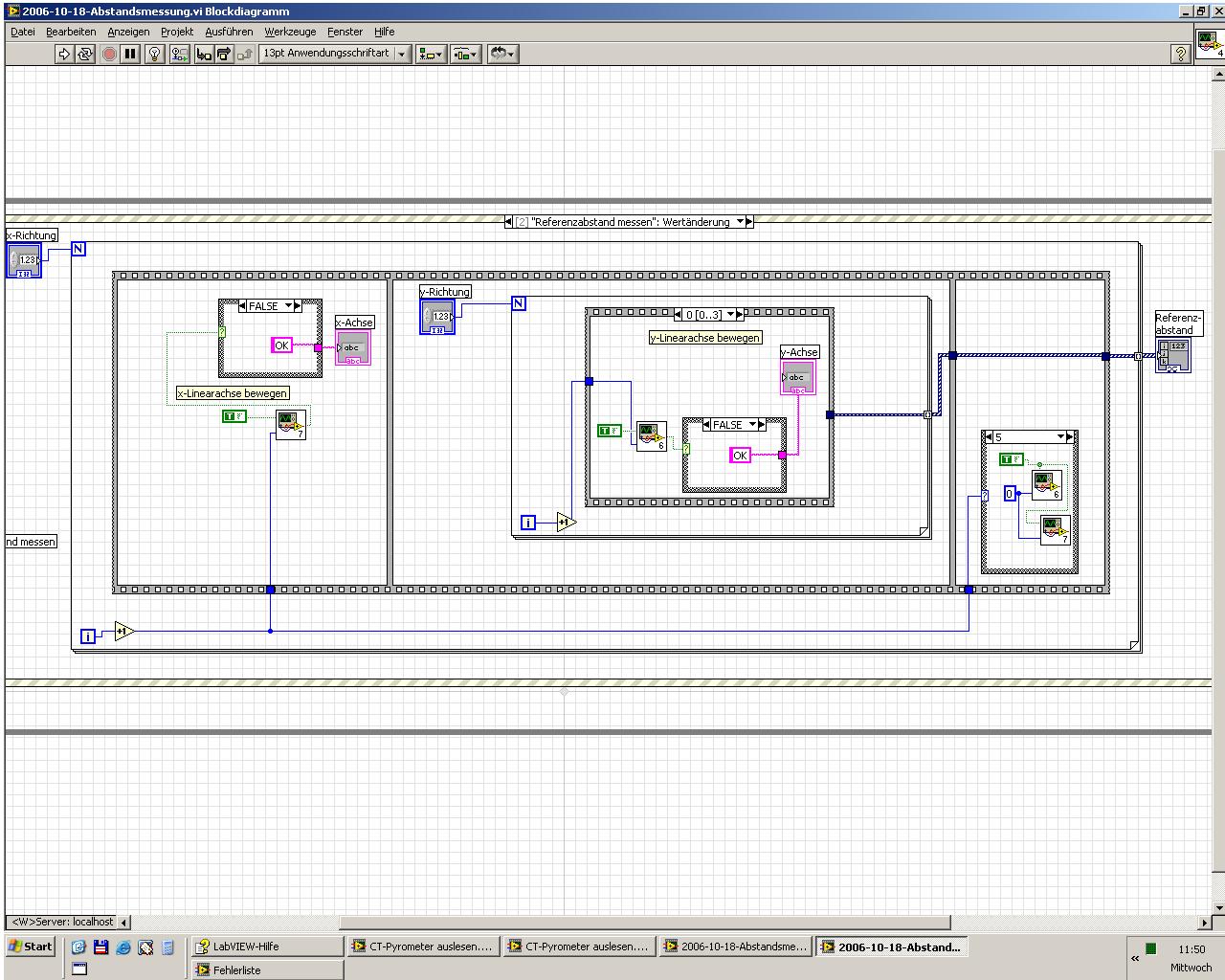Image resolution: width=1225 pixels, height=980 pixels.
Task: Click the inner loop N count terminal
Action: pyautogui.click(x=519, y=303)
